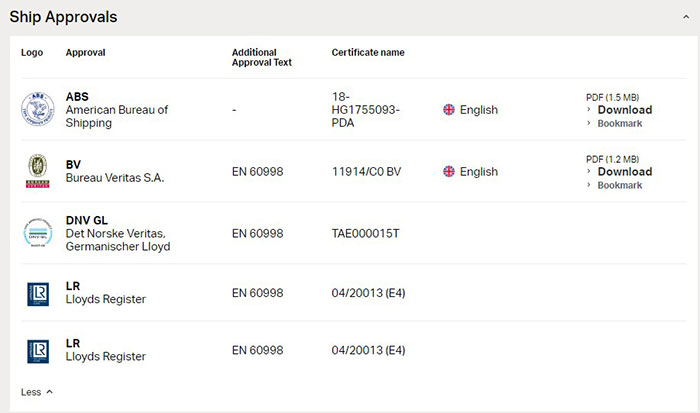Bookmark the ABS certificate

click(x=620, y=124)
